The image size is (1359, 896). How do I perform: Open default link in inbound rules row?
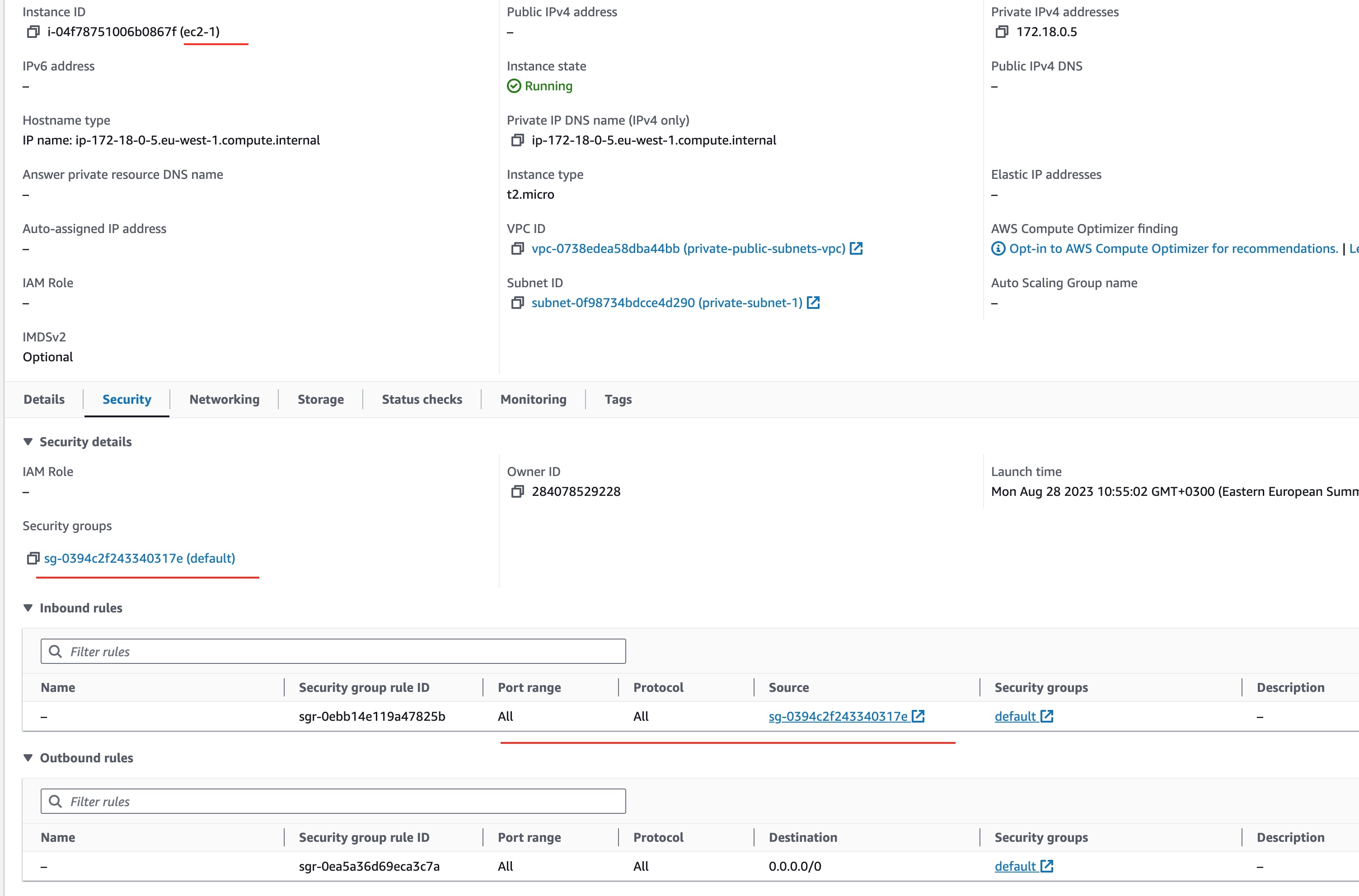1015,716
